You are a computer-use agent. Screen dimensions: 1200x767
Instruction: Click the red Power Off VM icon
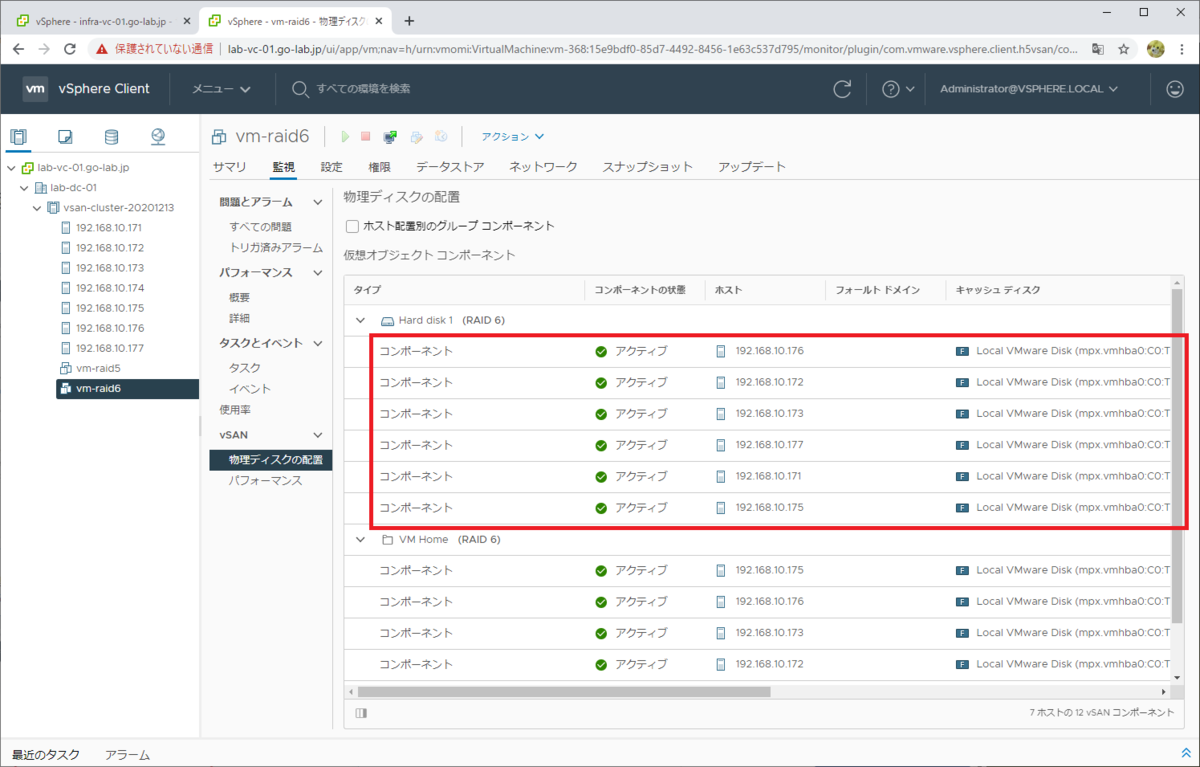point(366,136)
